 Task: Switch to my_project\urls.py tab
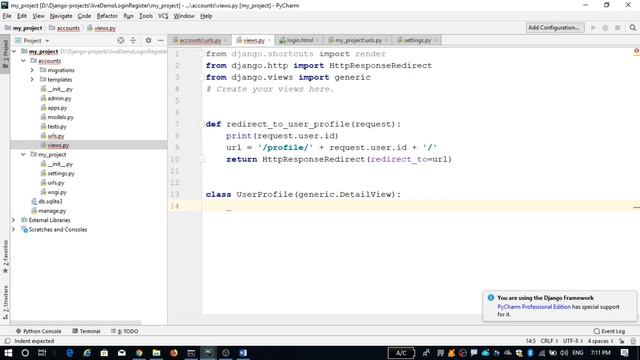358,40
